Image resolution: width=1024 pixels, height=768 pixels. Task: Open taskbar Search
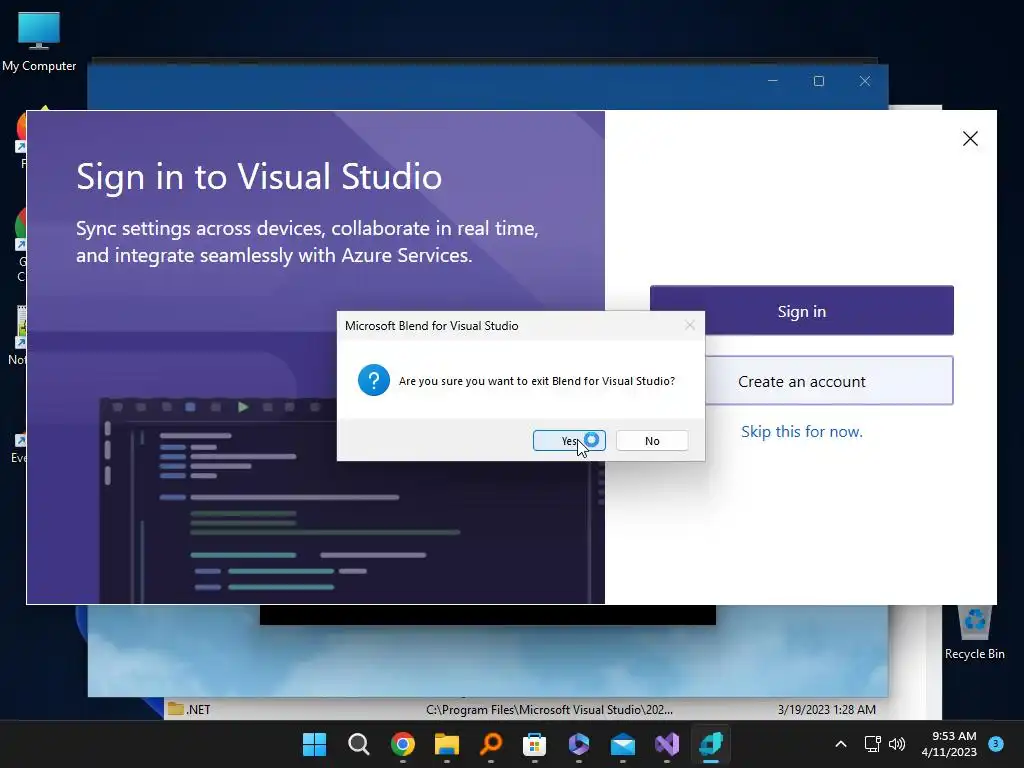pyautogui.click(x=359, y=744)
